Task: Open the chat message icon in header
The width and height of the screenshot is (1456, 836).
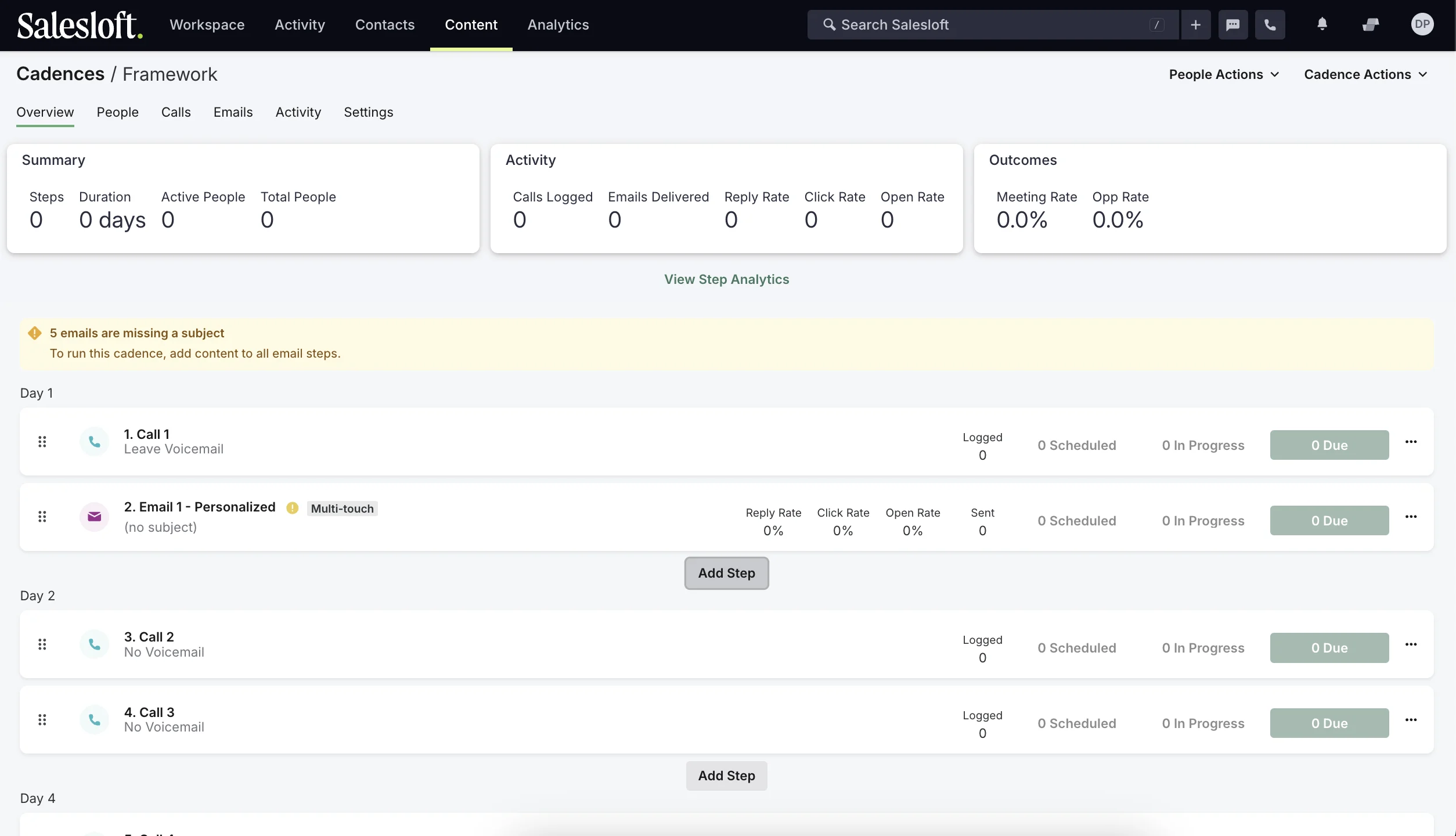Action: coord(1232,24)
